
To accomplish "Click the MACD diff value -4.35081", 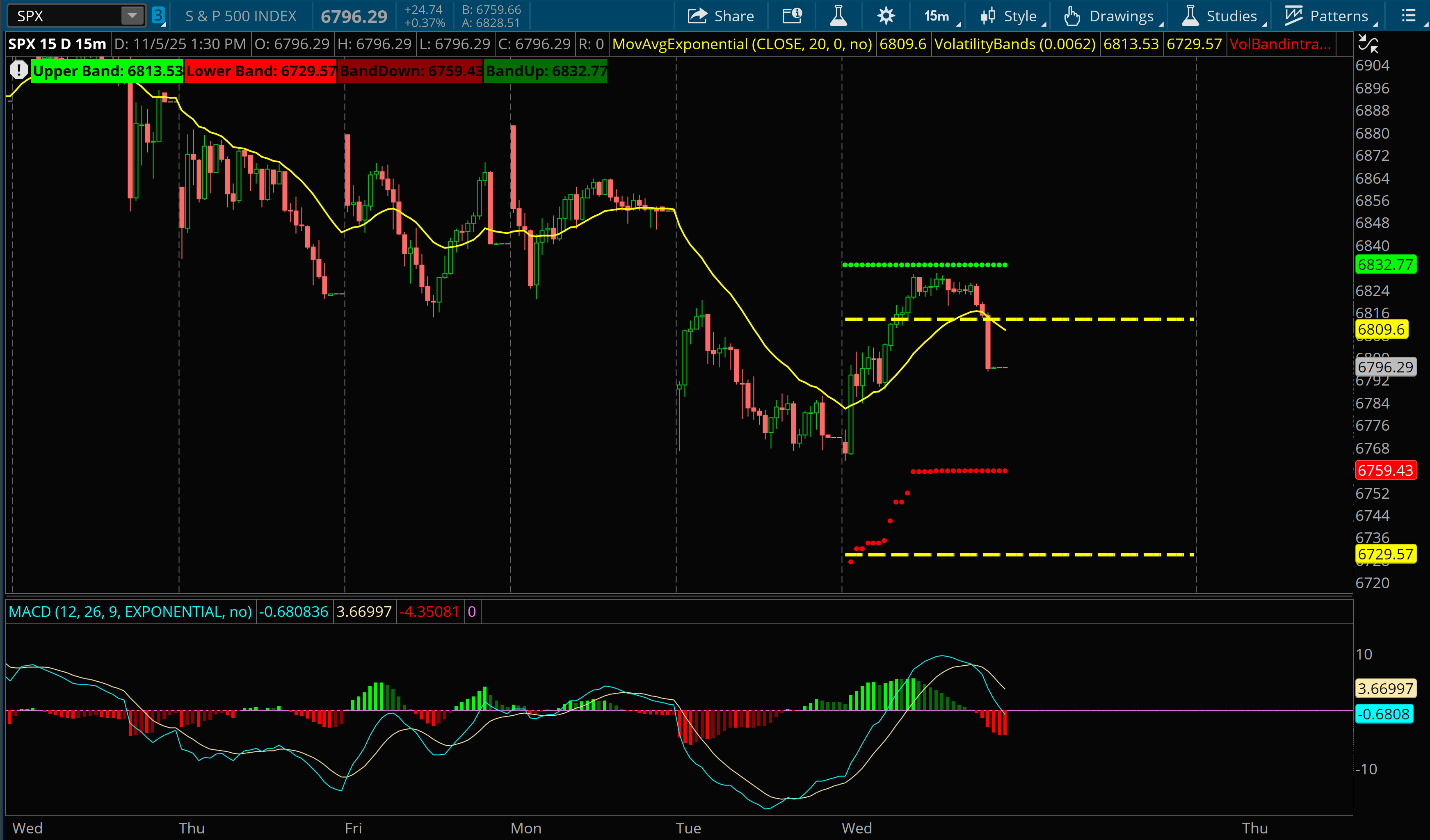I will coord(429,611).
